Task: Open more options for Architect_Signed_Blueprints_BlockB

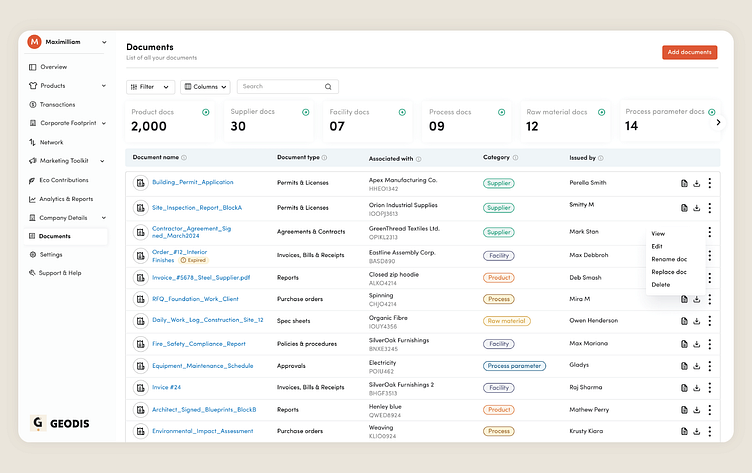Action: 710,410
